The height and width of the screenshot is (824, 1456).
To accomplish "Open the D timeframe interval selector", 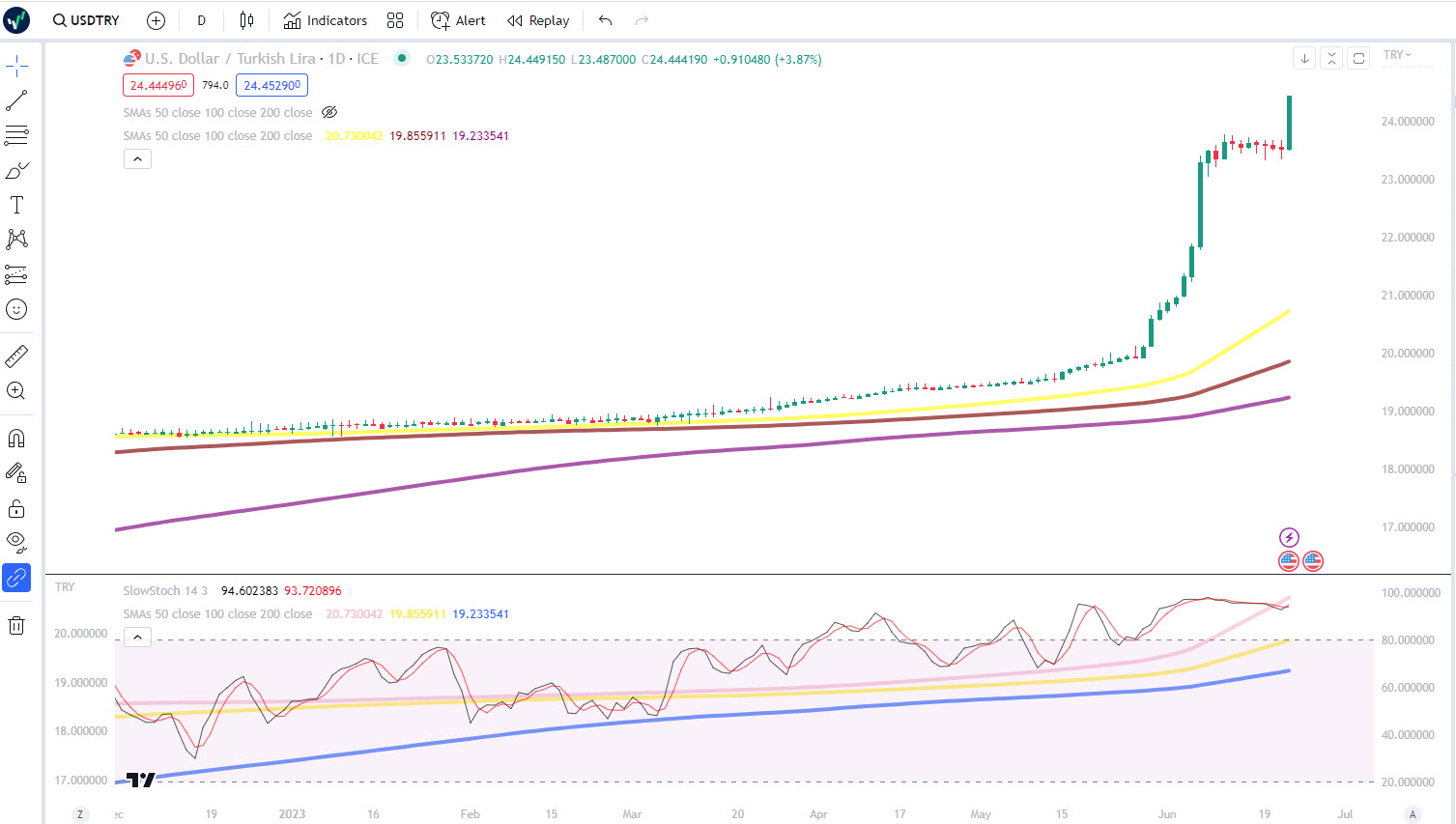I will pyautogui.click(x=201, y=20).
